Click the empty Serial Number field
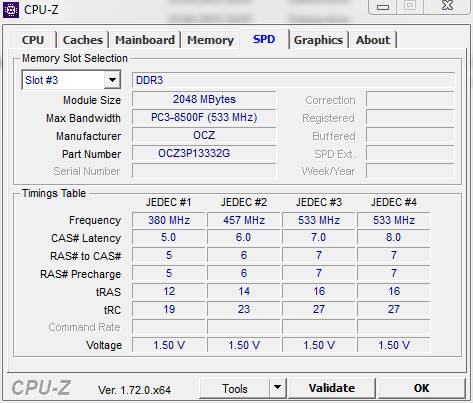 [204, 171]
